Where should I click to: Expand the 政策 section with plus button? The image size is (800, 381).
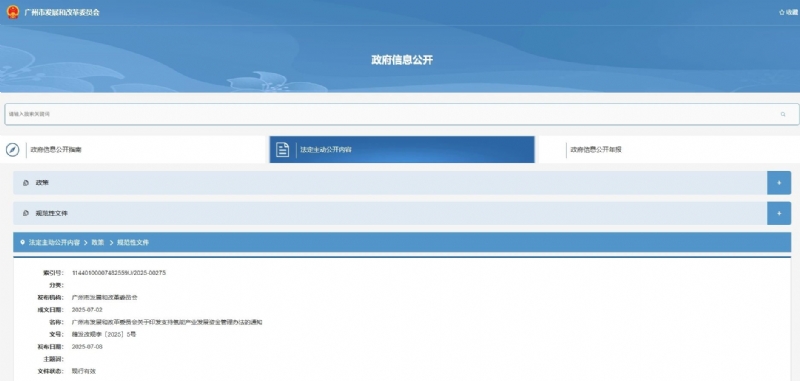pyautogui.click(x=779, y=183)
